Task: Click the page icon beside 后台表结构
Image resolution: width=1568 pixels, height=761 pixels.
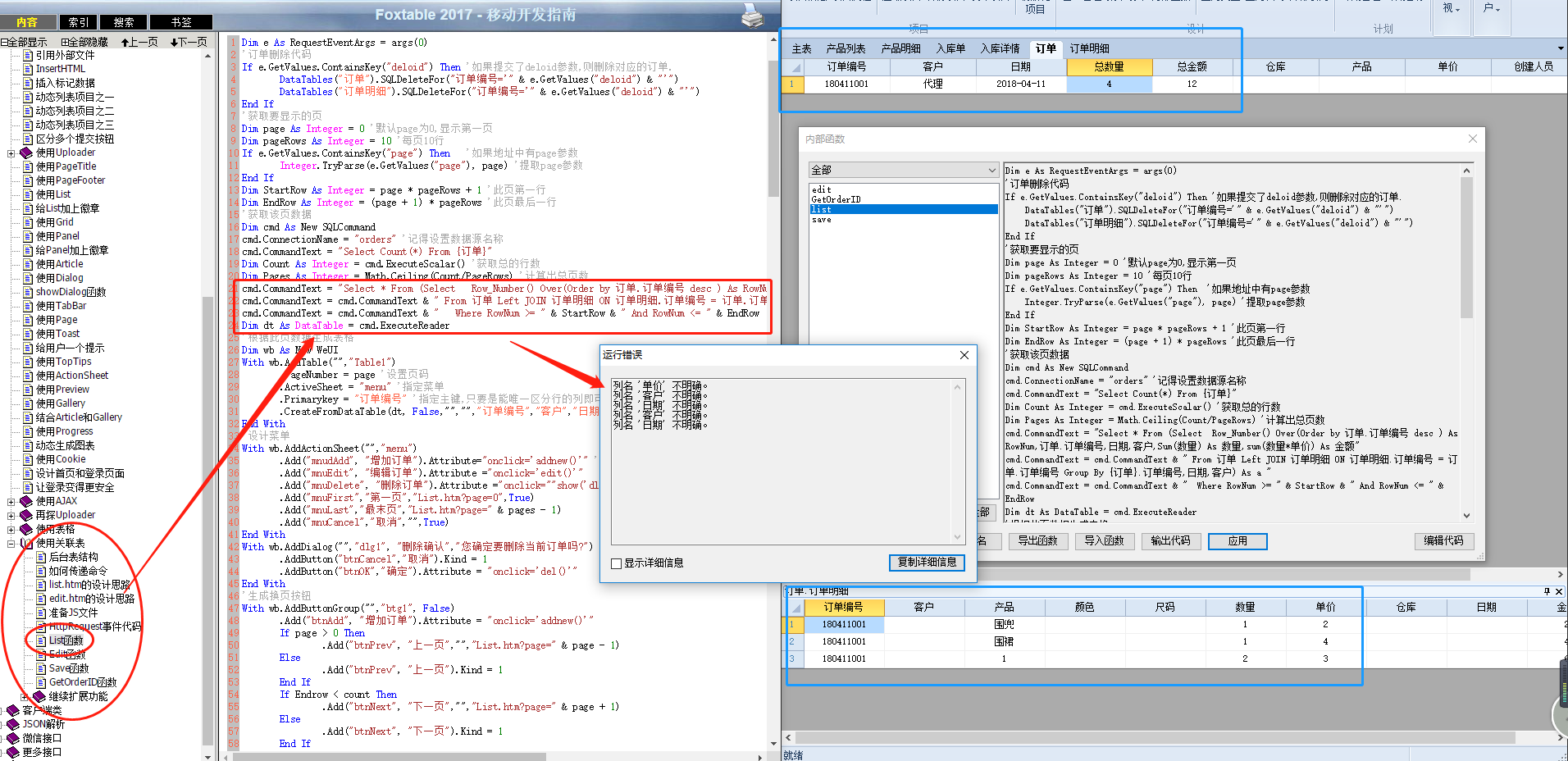Action: pyautogui.click(x=41, y=557)
